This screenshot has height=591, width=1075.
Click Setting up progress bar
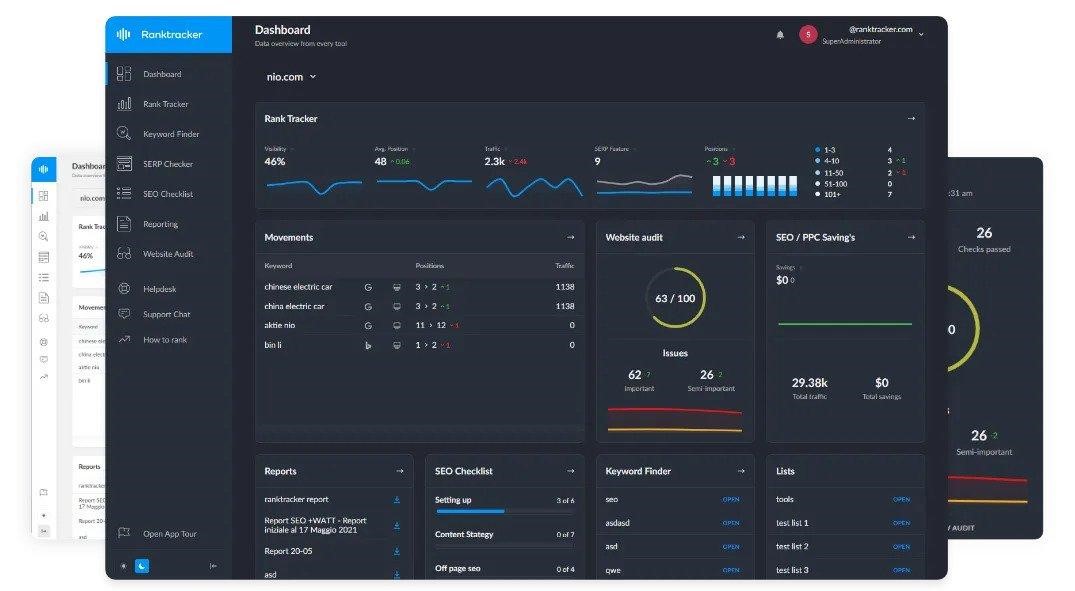(x=505, y=511)
